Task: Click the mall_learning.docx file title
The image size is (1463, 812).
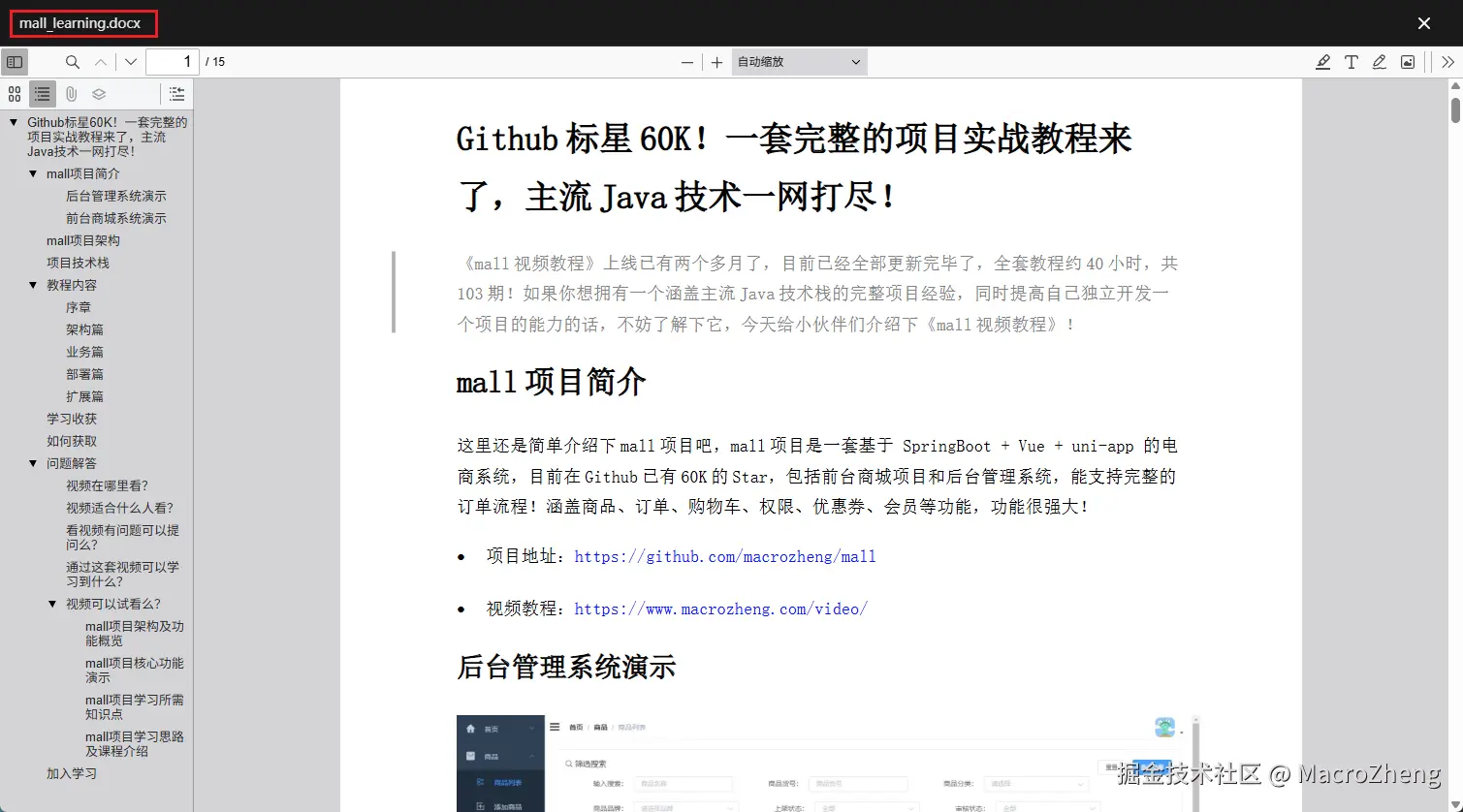Action: pyautogui.click(x=80, y=23)
